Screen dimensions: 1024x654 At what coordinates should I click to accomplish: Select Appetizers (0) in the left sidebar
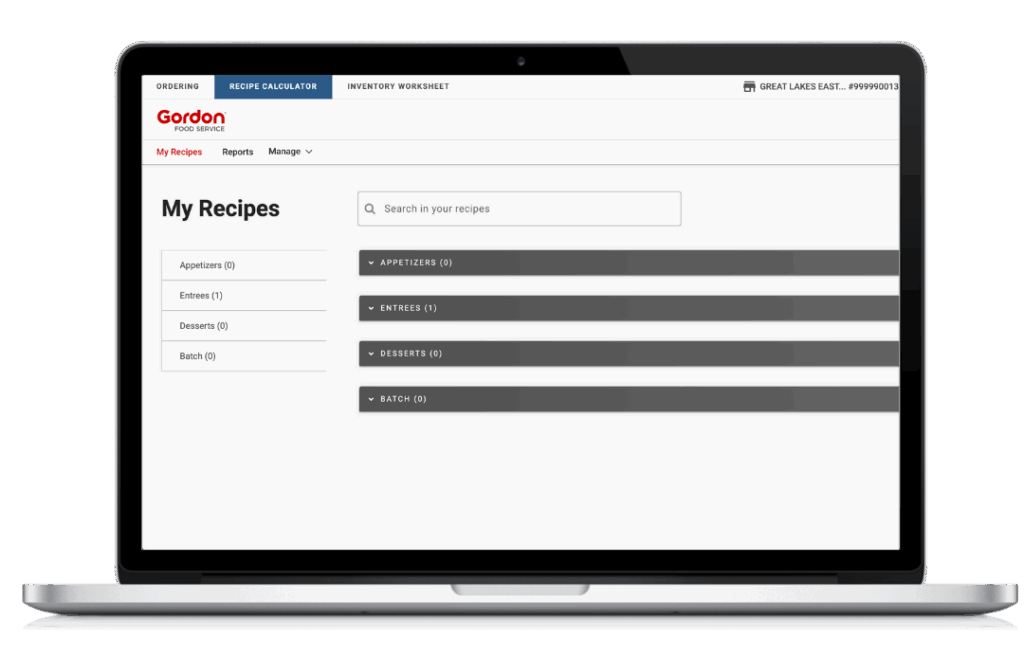(x=207, y=266)
